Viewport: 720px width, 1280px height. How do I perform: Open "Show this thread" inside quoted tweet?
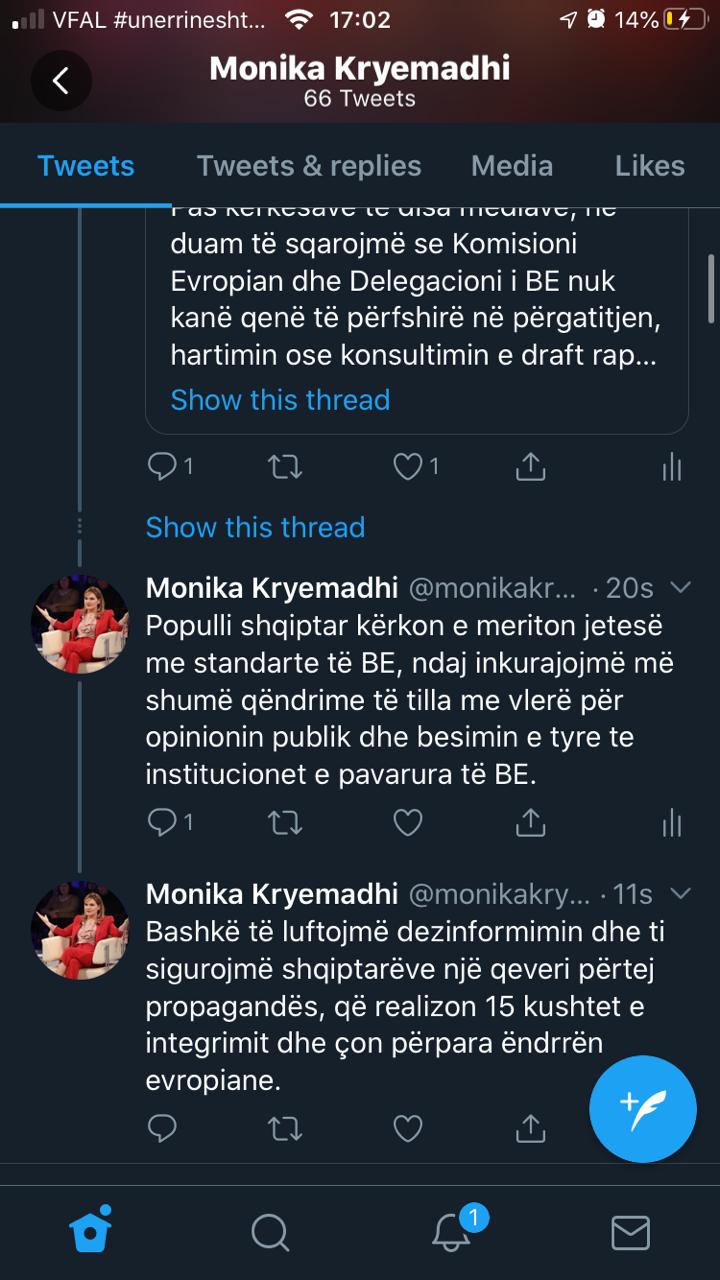(x=280, y=400)
